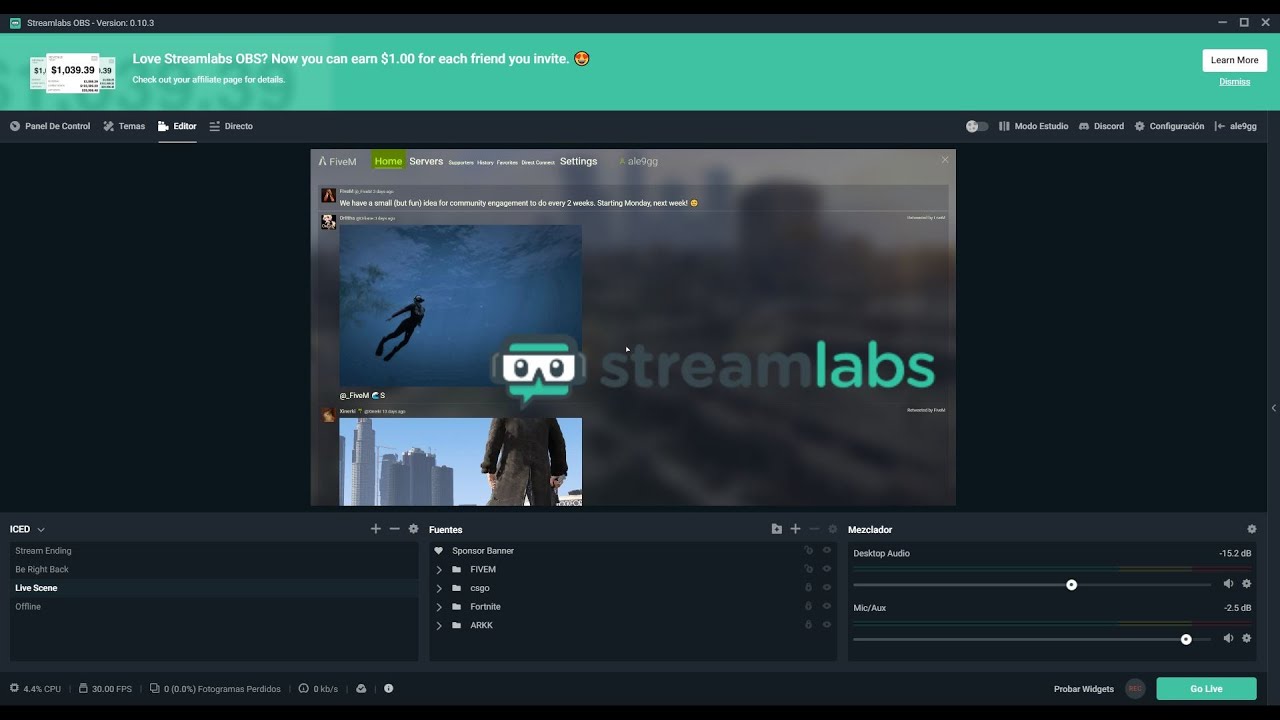Toggle visibility of FIVEM folder

click(x=827, y=570)
